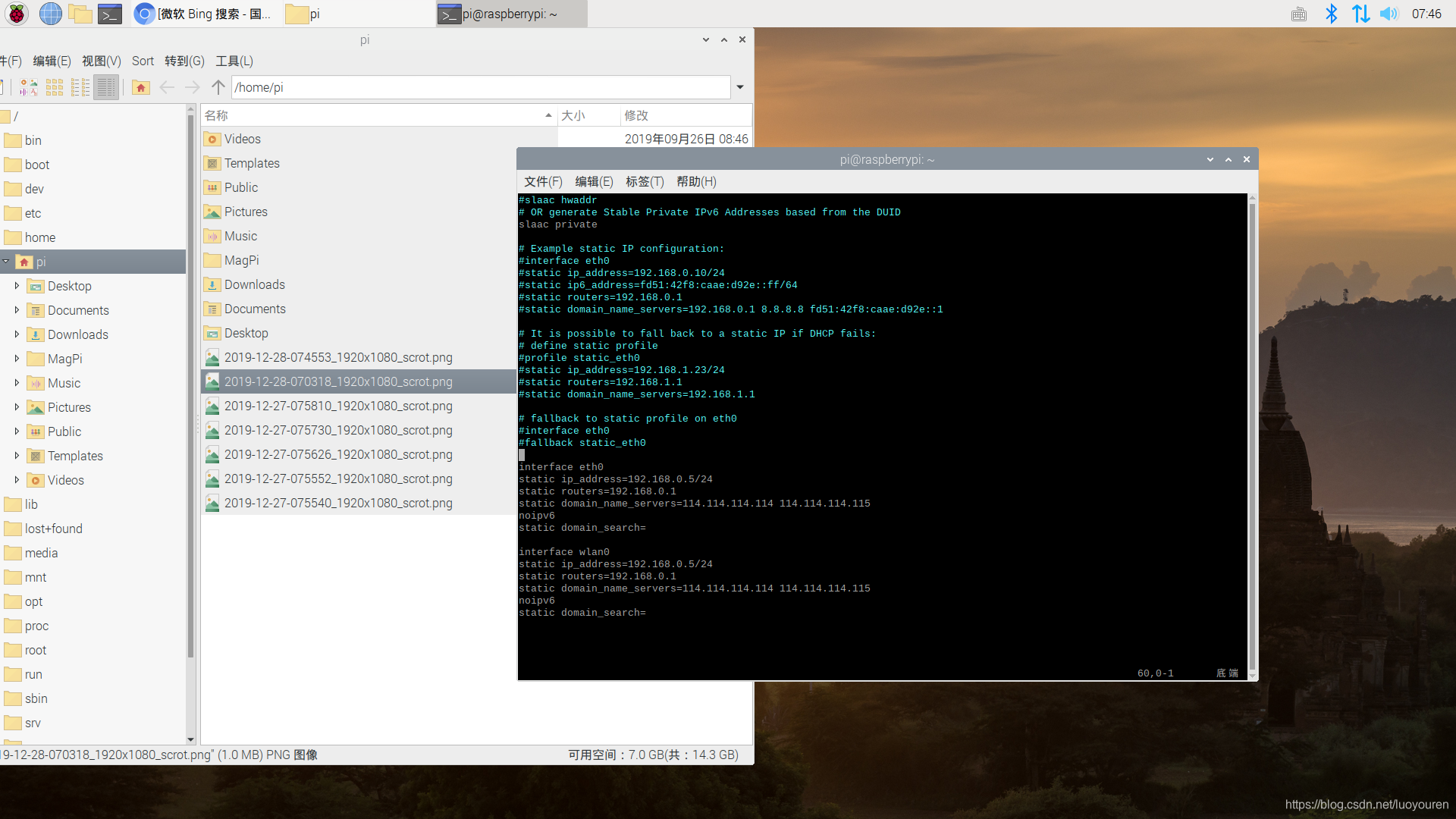Open the volume control icon
The image size is (1456, 819).
[1389, 14]
